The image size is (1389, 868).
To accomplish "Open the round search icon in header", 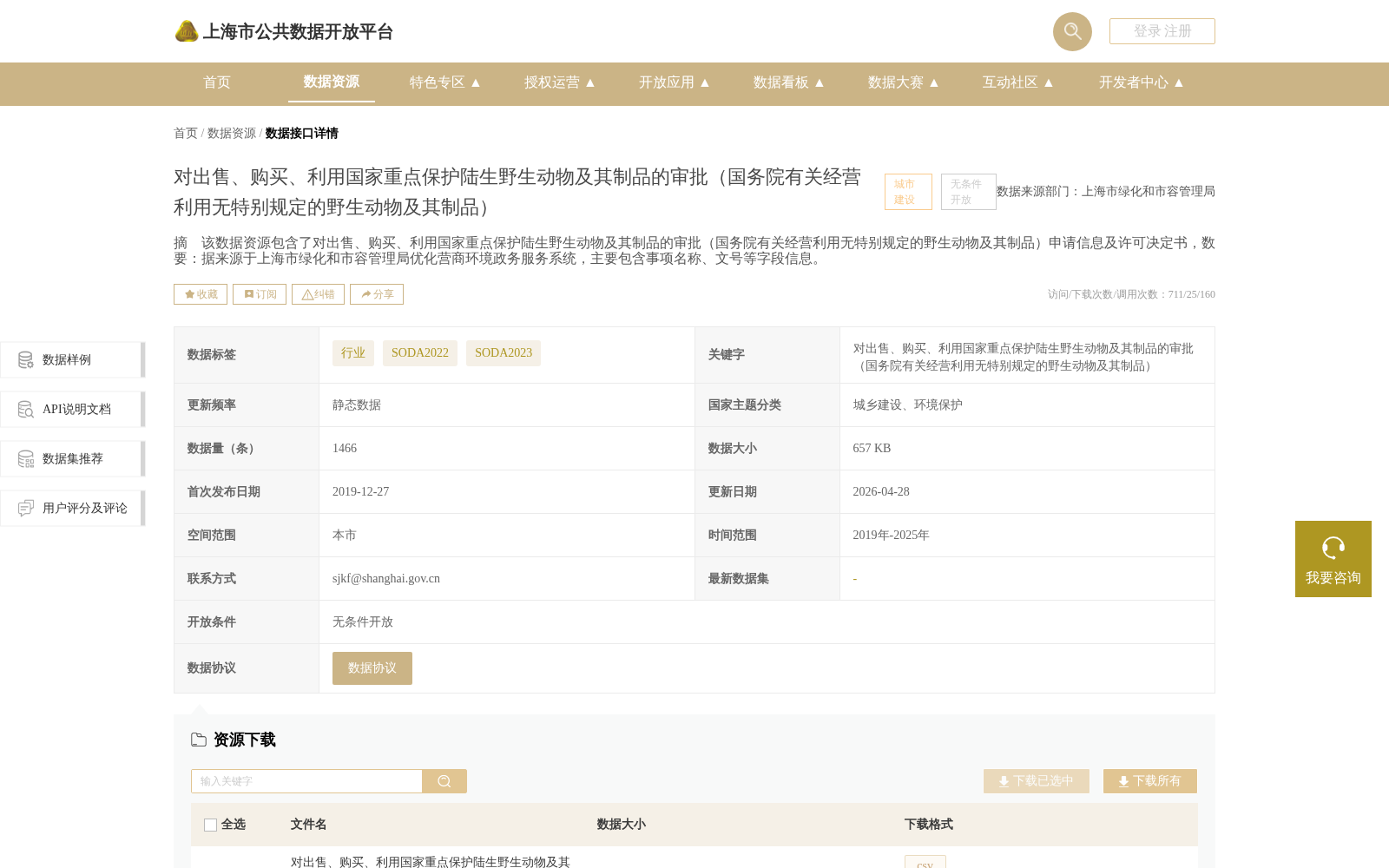I will (1072, 31).
